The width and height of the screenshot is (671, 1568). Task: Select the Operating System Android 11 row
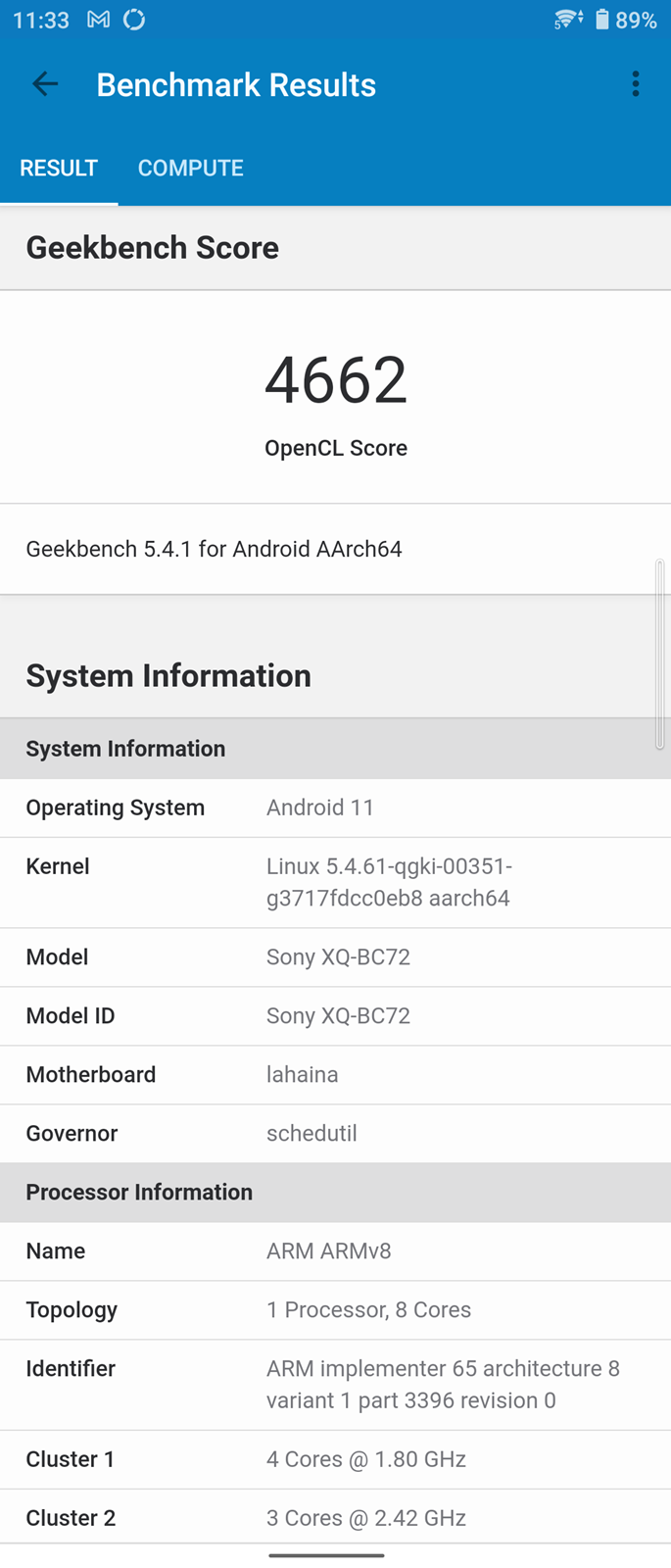pos(335,808)
